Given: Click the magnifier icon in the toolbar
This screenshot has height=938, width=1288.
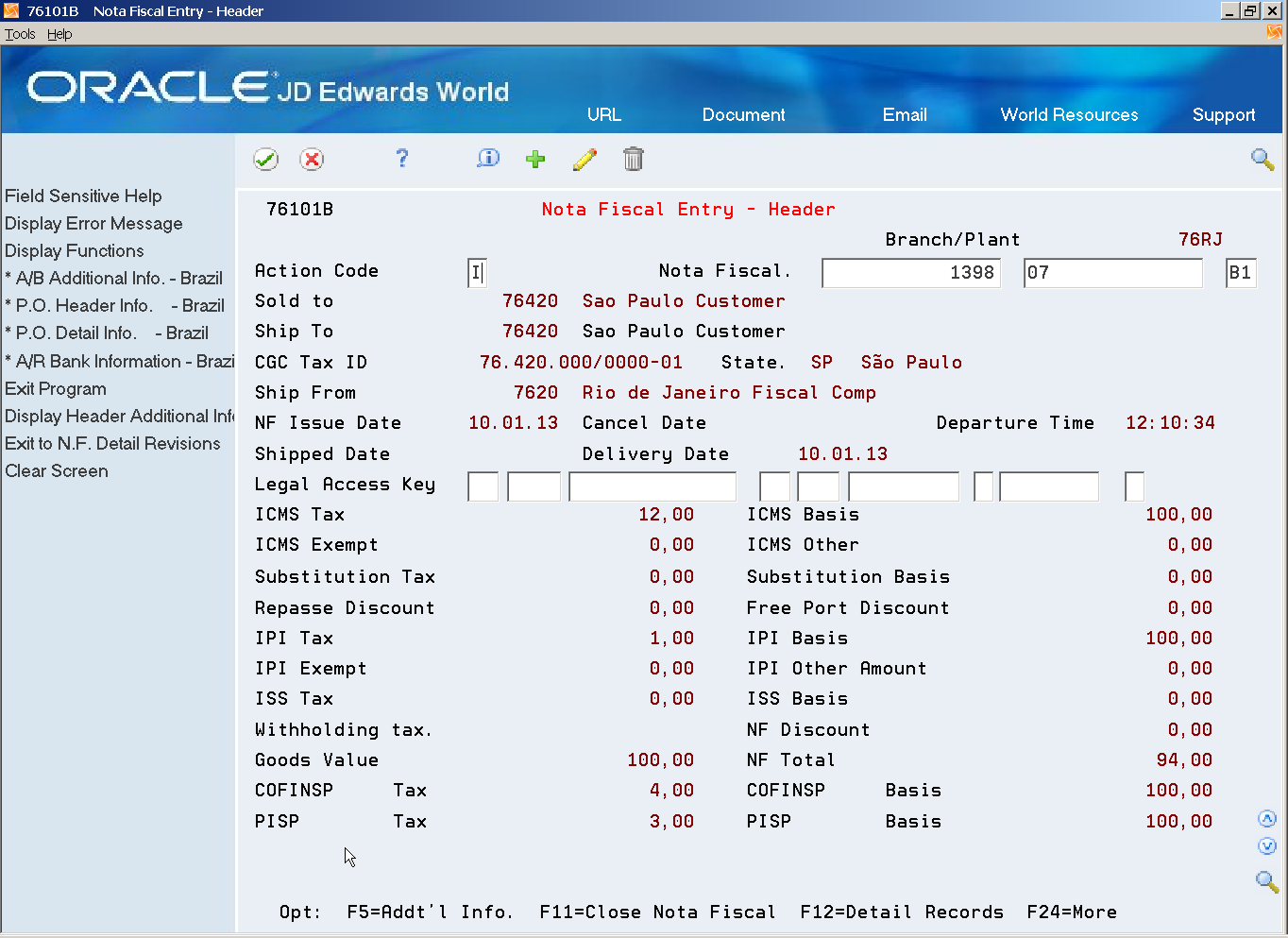Looking at the screenshot, I should (1263, 159).
